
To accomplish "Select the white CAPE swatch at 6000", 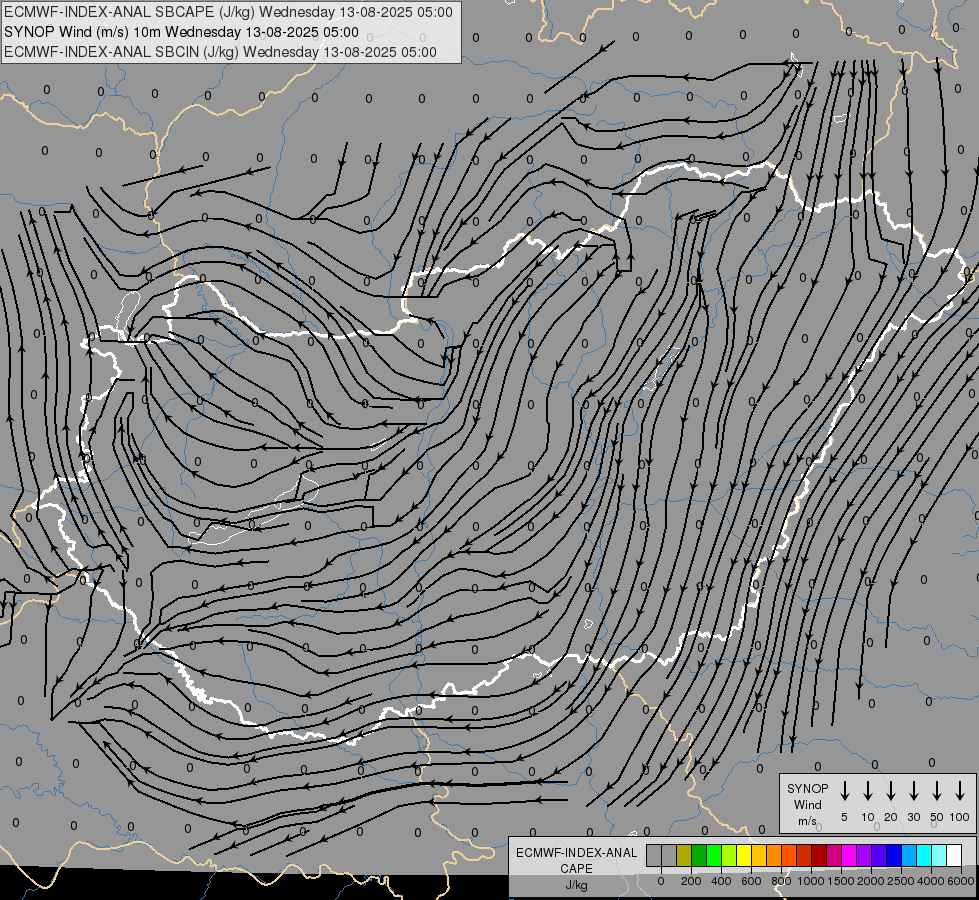I will (x=953, y=855).
